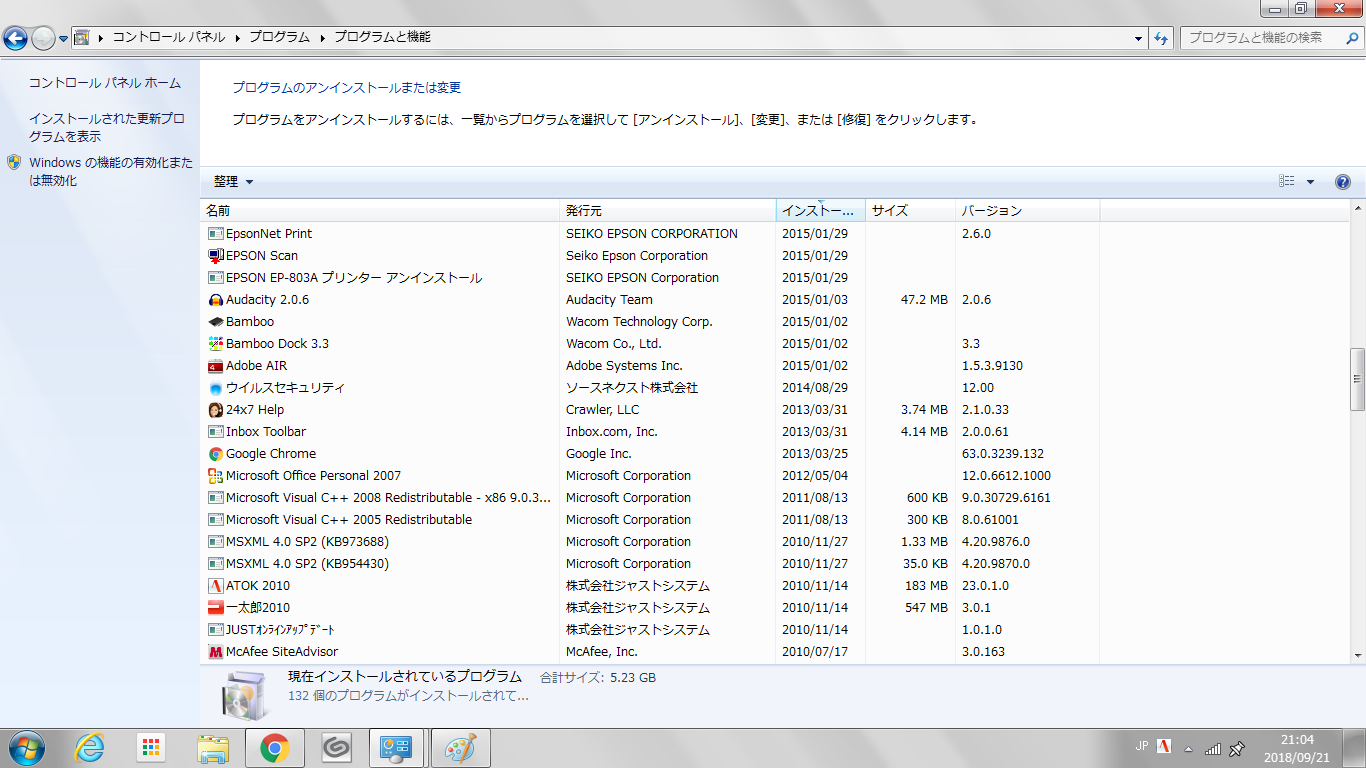The width and height of the screenshot is (1366, 768).
Task: Expand the address bar history dropdown
Action: (x=1139, y=38)
